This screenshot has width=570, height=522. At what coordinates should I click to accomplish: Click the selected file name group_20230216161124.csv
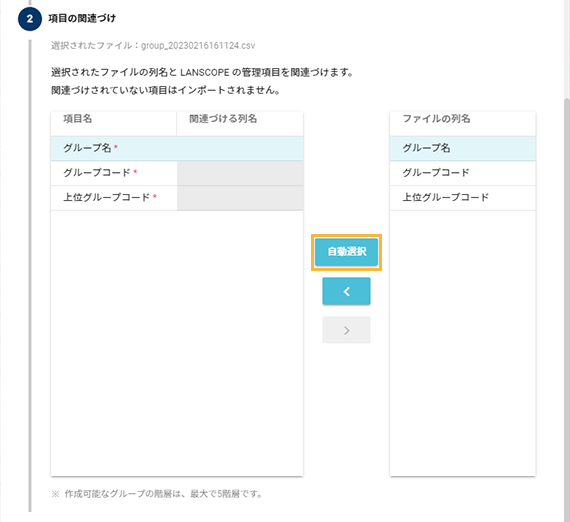point(198,46)
